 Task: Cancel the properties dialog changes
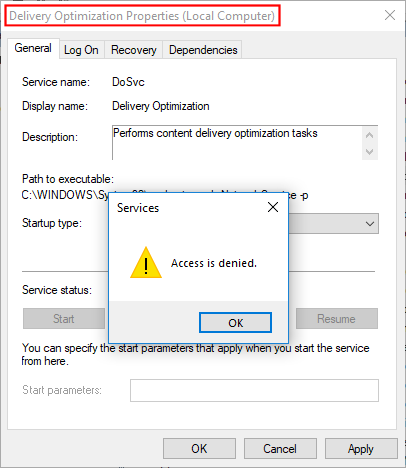280,449
